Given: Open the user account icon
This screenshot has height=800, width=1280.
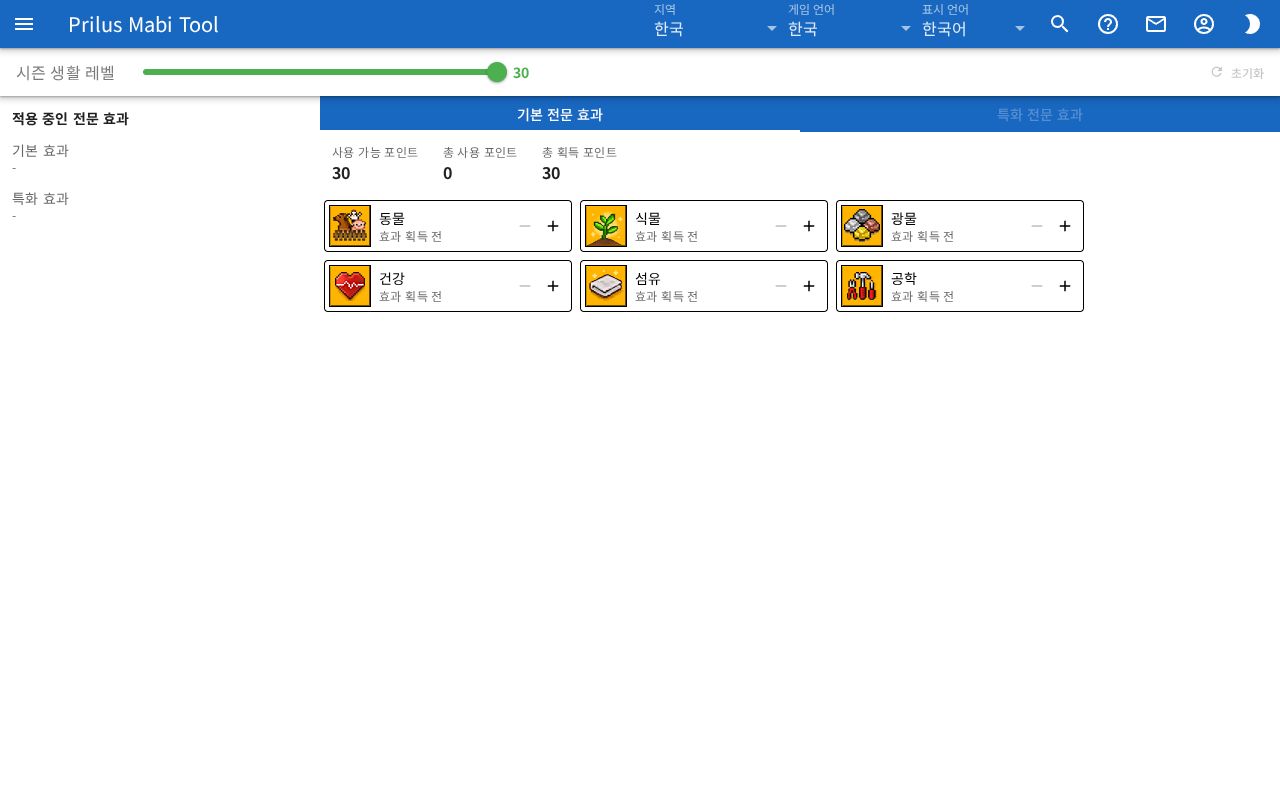Looking at the screenshot, I should click(x=1204, y=24).
